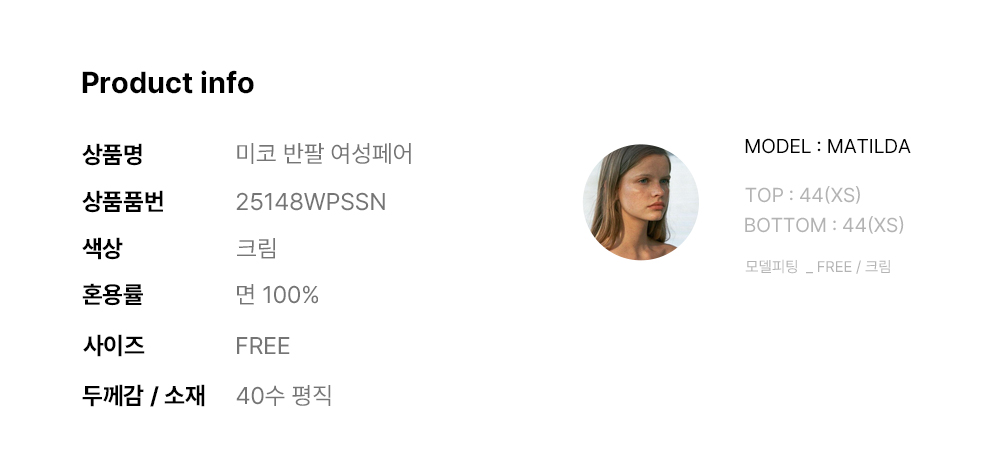1000x463 pixels.
Task: Click the Product info heading
Action: coord(167,83)
